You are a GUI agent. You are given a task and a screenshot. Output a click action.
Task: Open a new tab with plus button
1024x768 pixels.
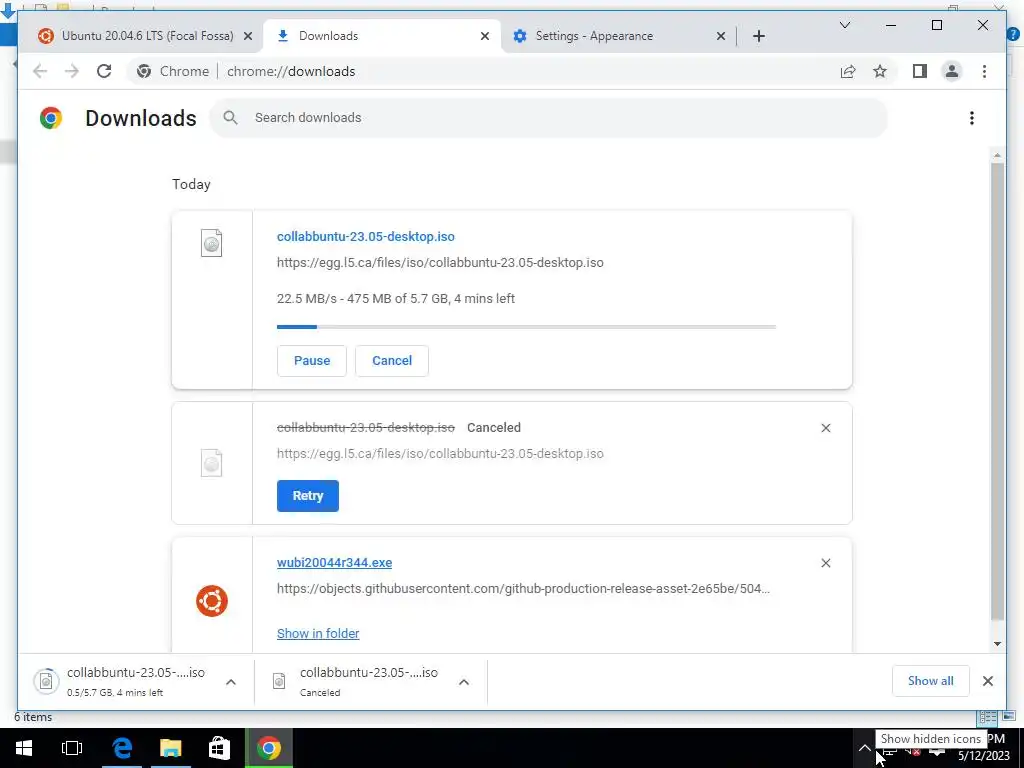click(x=758, y=36)
